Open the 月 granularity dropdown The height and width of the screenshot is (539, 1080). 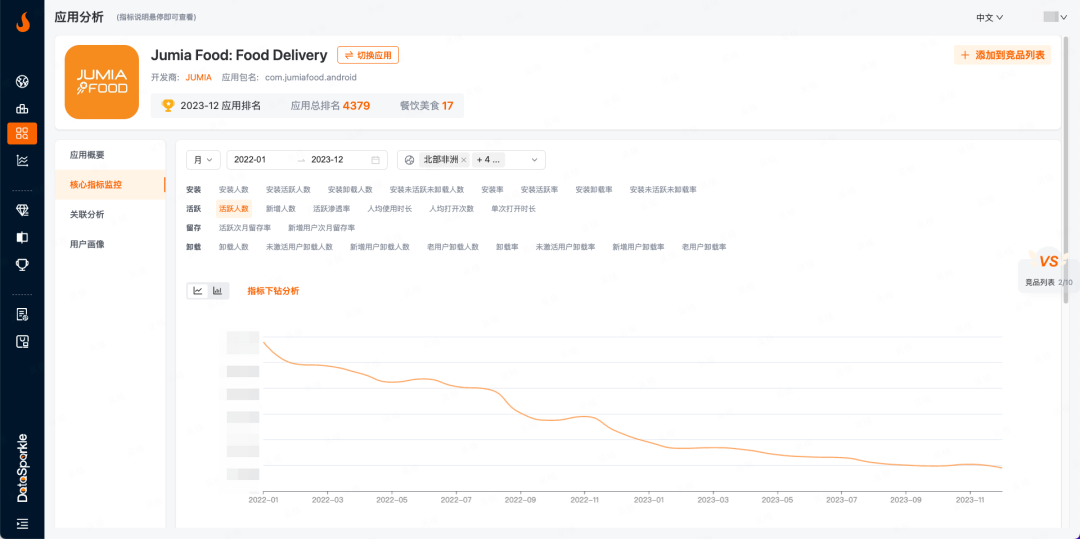click(x=203, y=160)
